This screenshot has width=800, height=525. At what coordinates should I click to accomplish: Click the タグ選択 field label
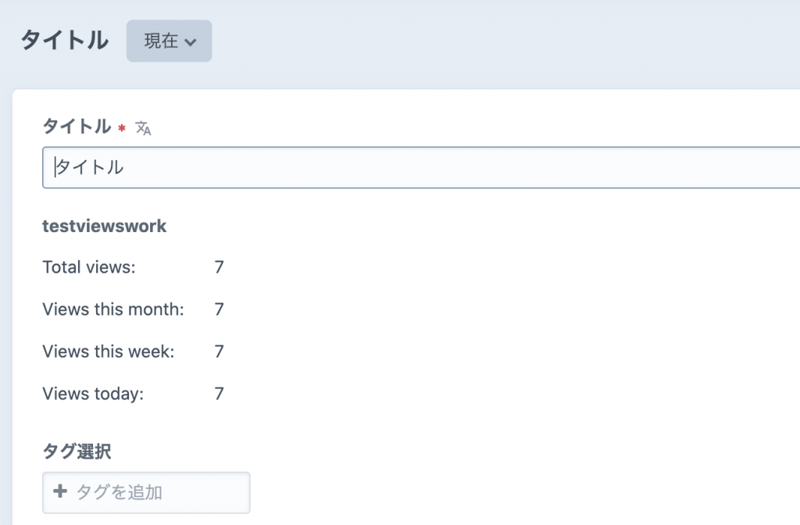pyautogui.click(x=76, y=452)
